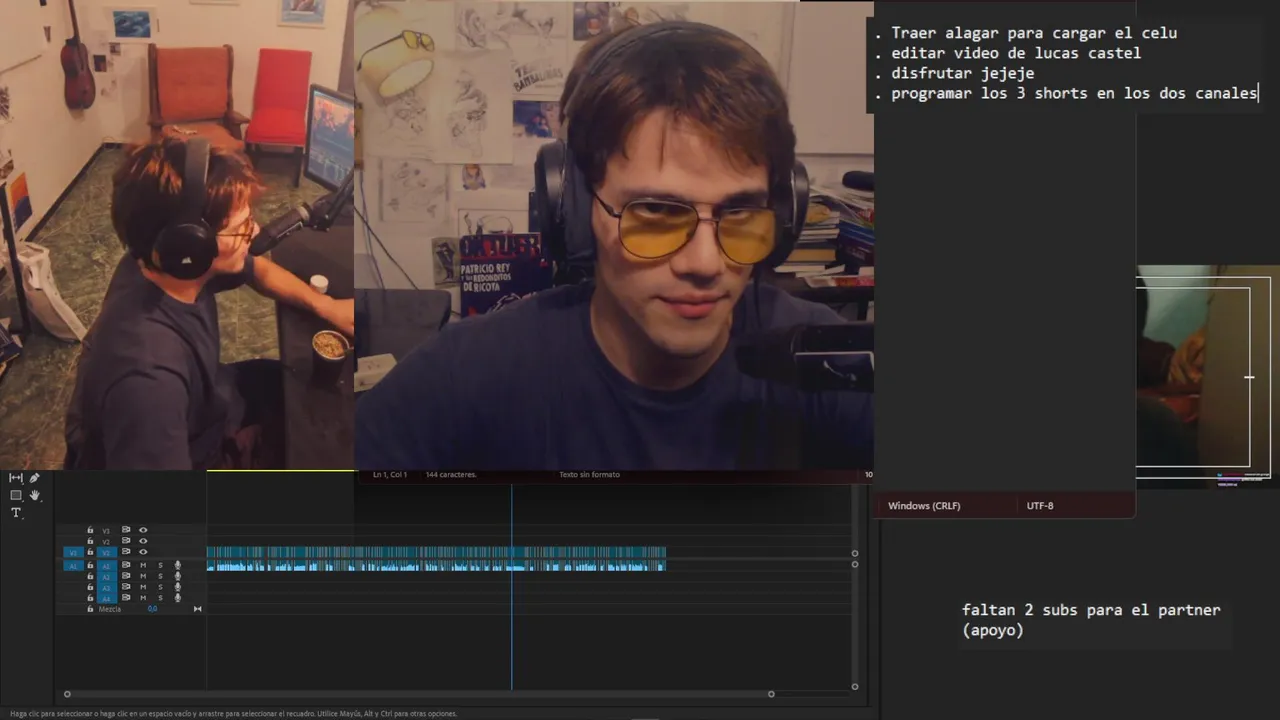Screen dimensions: 1280x720
Task: Toggle lock on the Mezcla track
Action: pos(90,608)
